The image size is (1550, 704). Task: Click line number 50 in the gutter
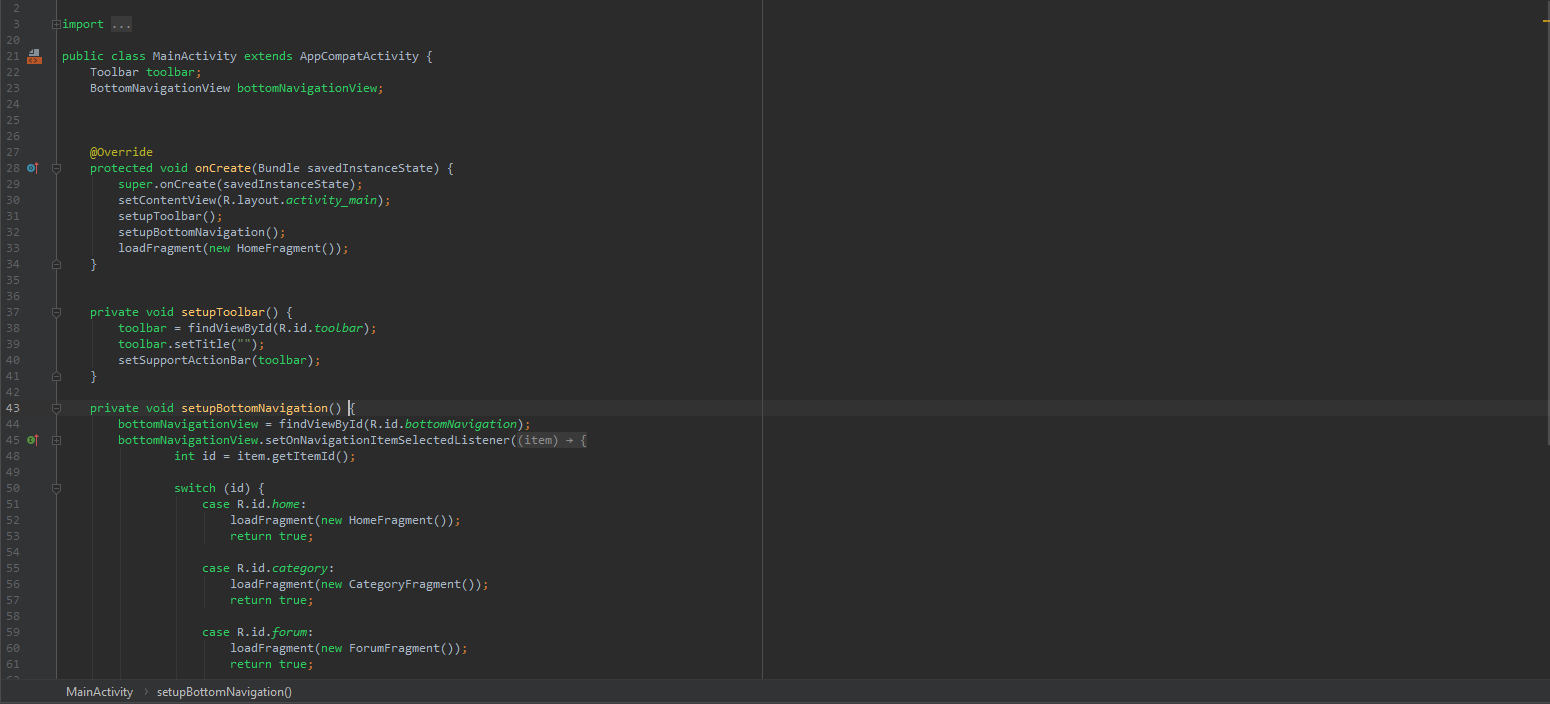point(12,488)
